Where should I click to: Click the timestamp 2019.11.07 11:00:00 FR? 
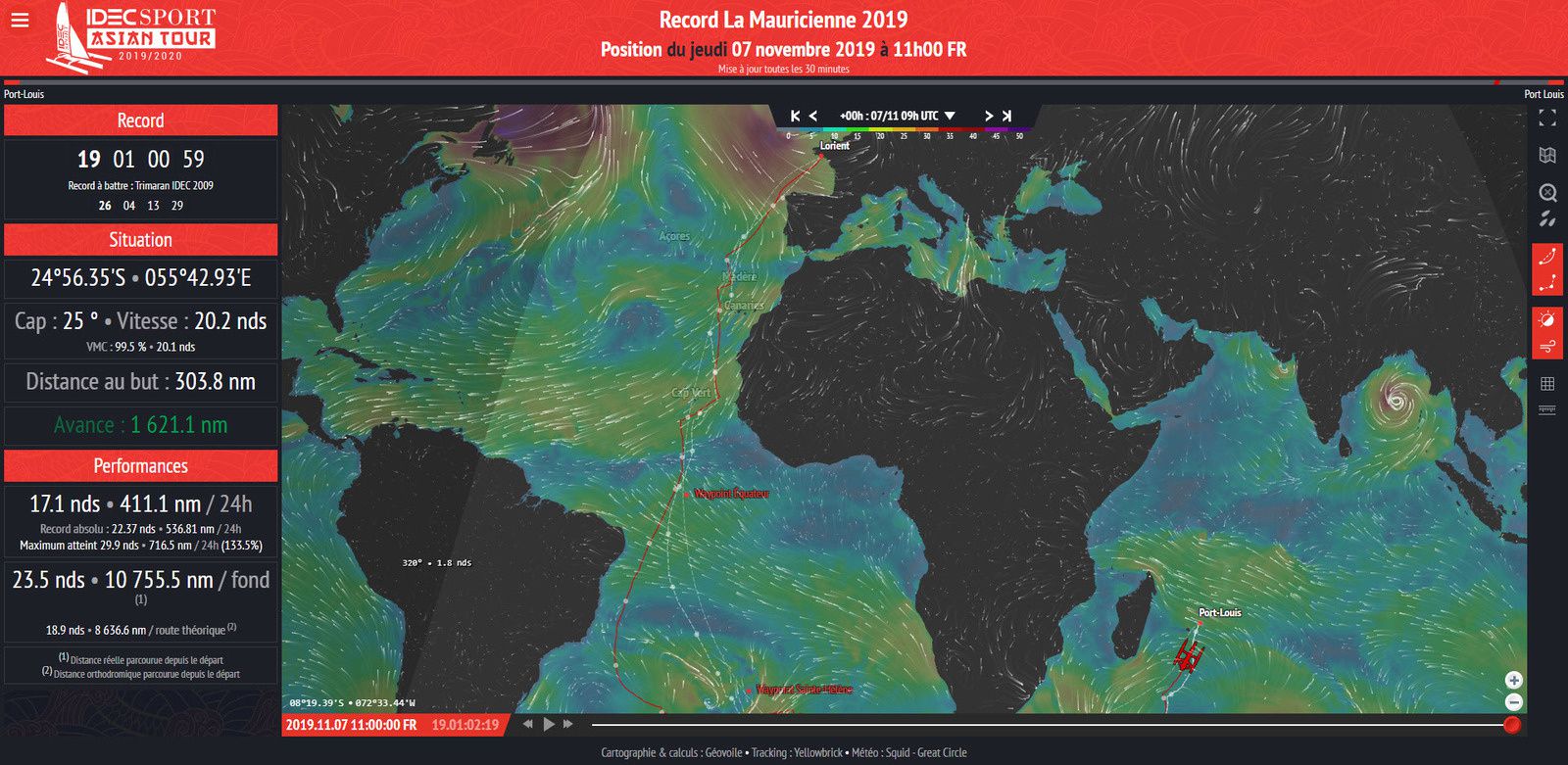coord(351,725)
